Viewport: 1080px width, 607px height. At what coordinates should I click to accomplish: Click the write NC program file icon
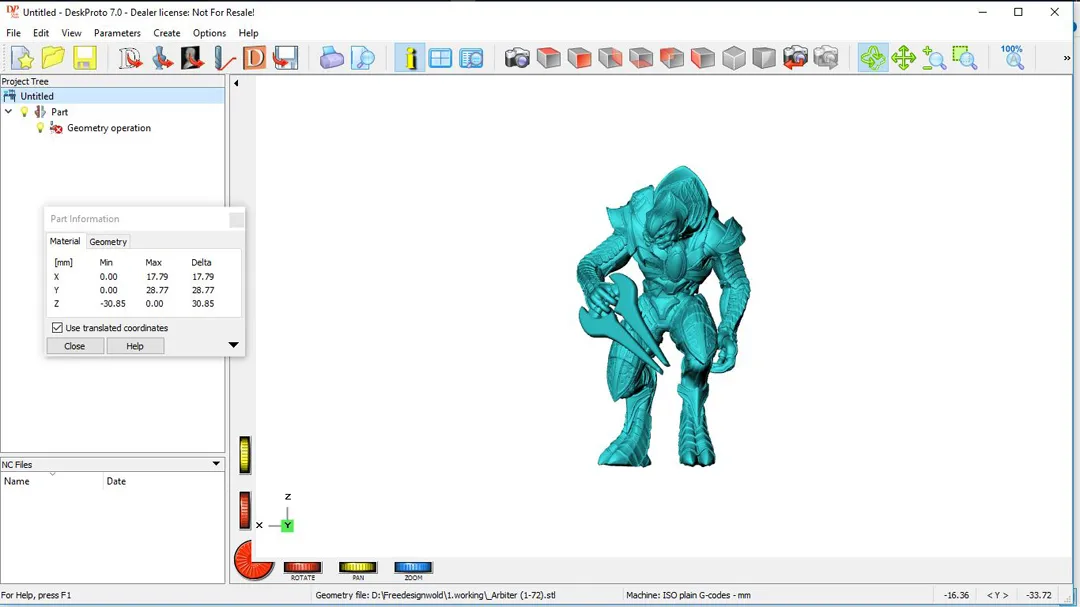(285, 58)
